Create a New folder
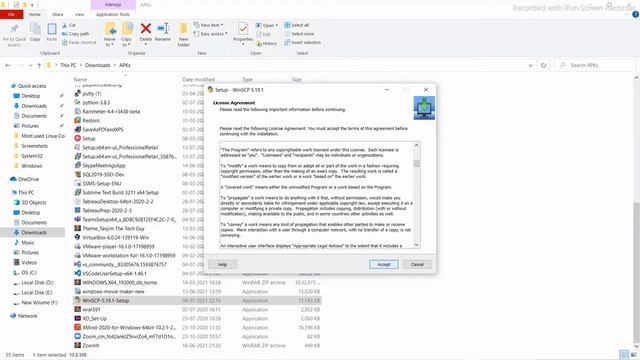Screen dimensions: 640x360 184,34
